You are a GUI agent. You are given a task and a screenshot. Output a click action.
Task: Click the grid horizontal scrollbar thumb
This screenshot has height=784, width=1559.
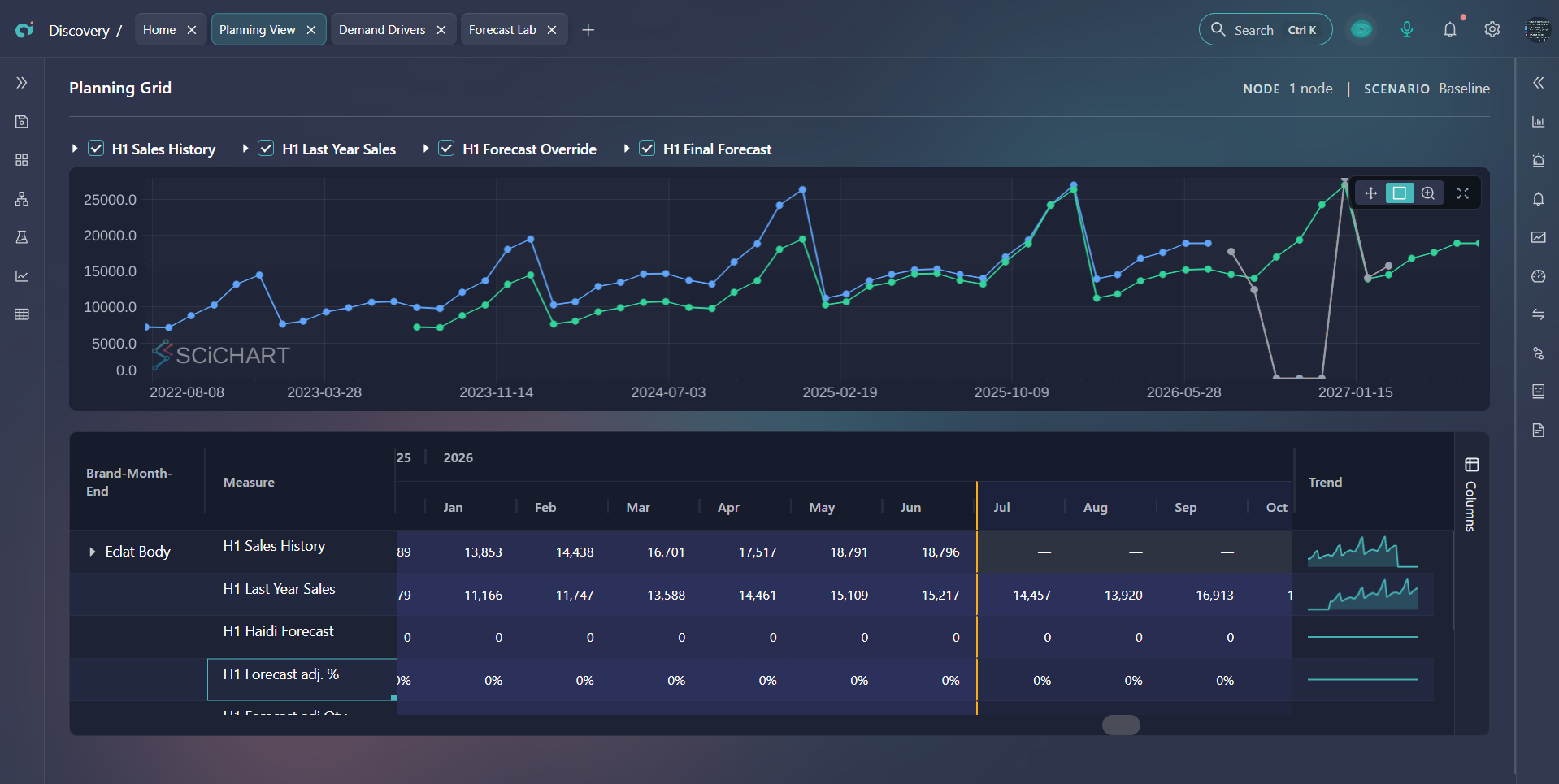[x=1121, y=725]
